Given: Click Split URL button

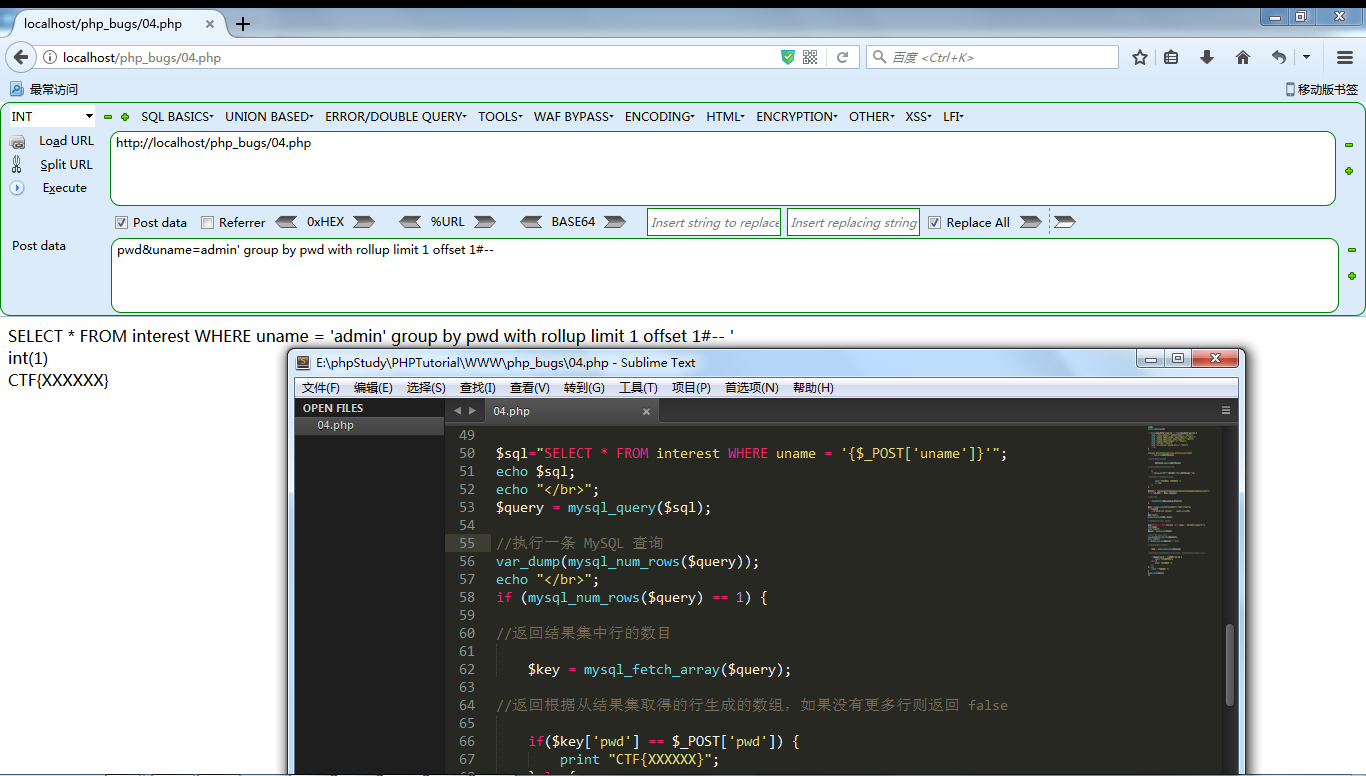Looking at the screenshot, I should point(66,165).
